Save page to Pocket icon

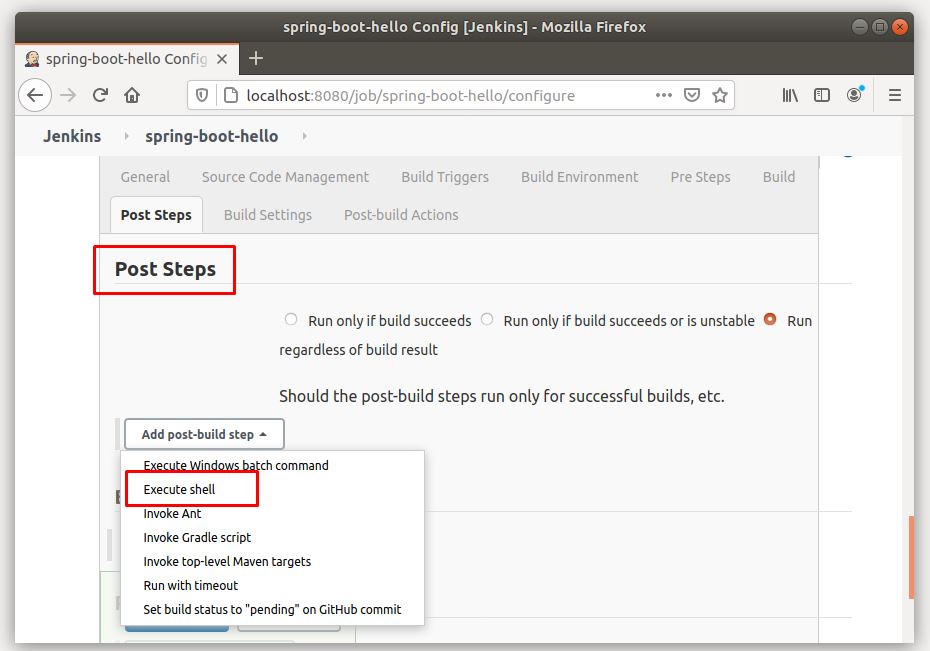(692, 95)
